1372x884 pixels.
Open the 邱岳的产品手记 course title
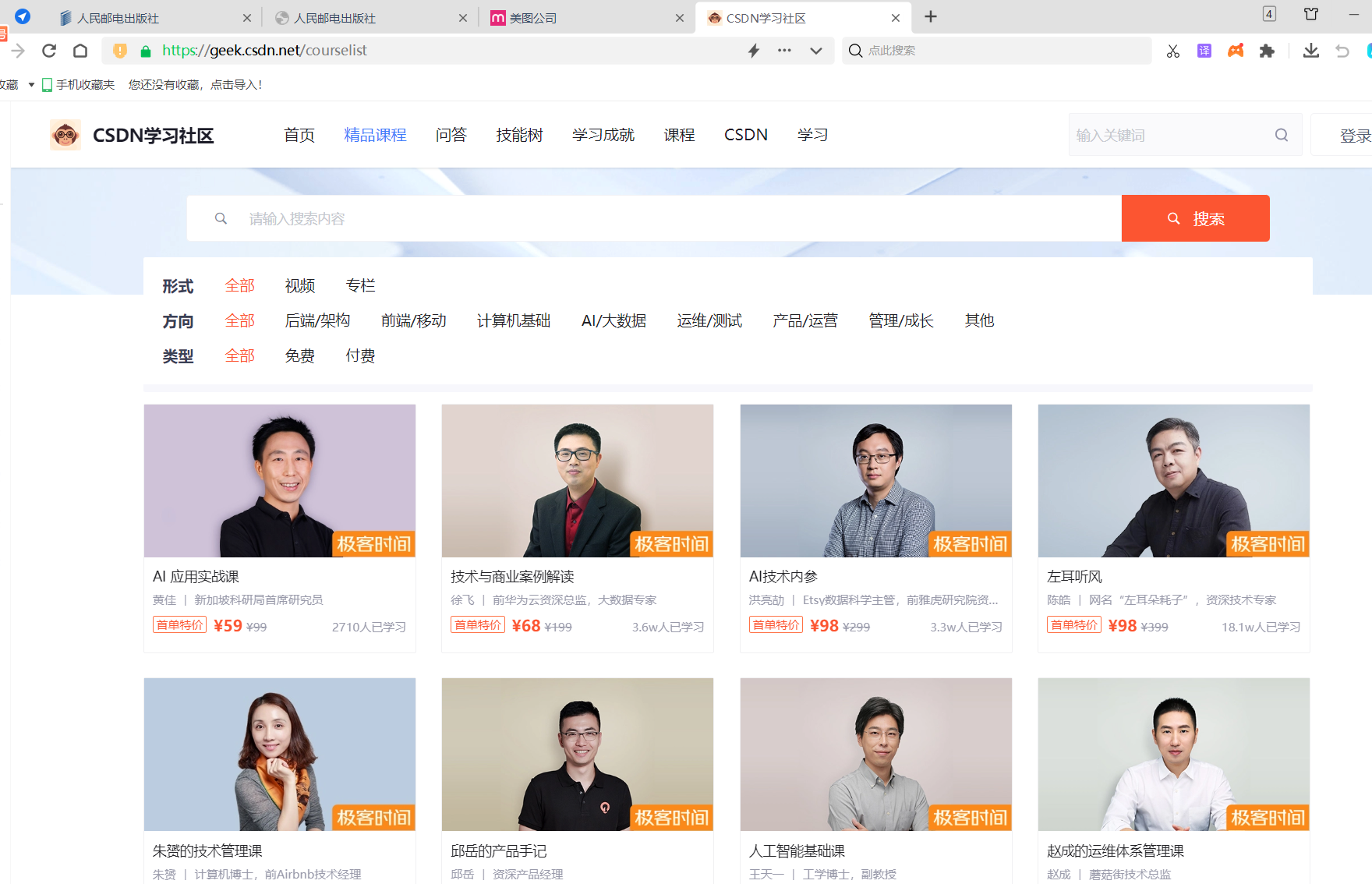pos(499,851)
